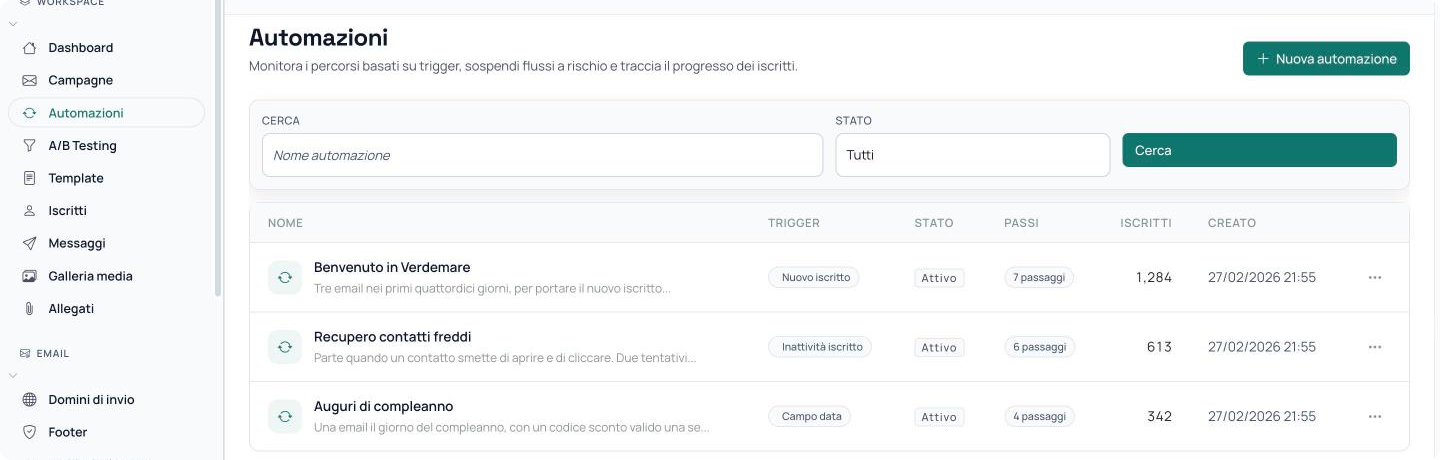Click the Nuova automazione button
1440x460 pixels.
click(x=1326, y=59)
